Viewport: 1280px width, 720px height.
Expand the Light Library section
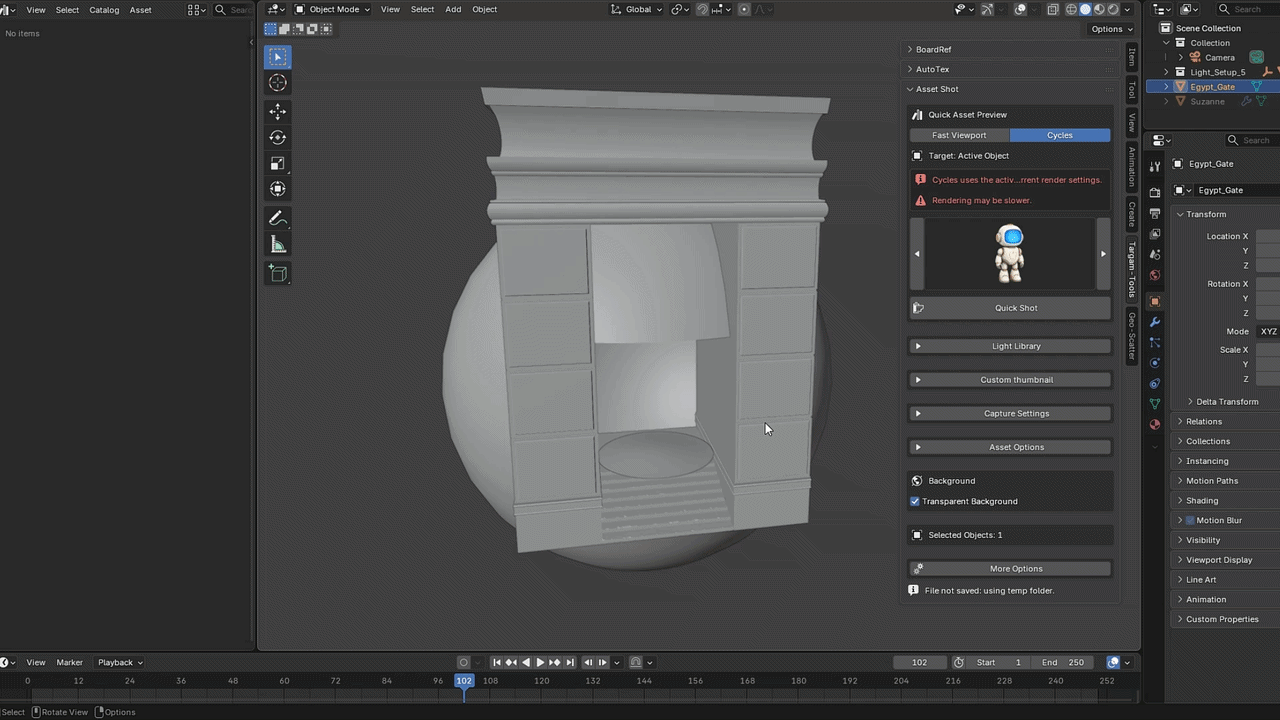click(x=1010, y=346)
